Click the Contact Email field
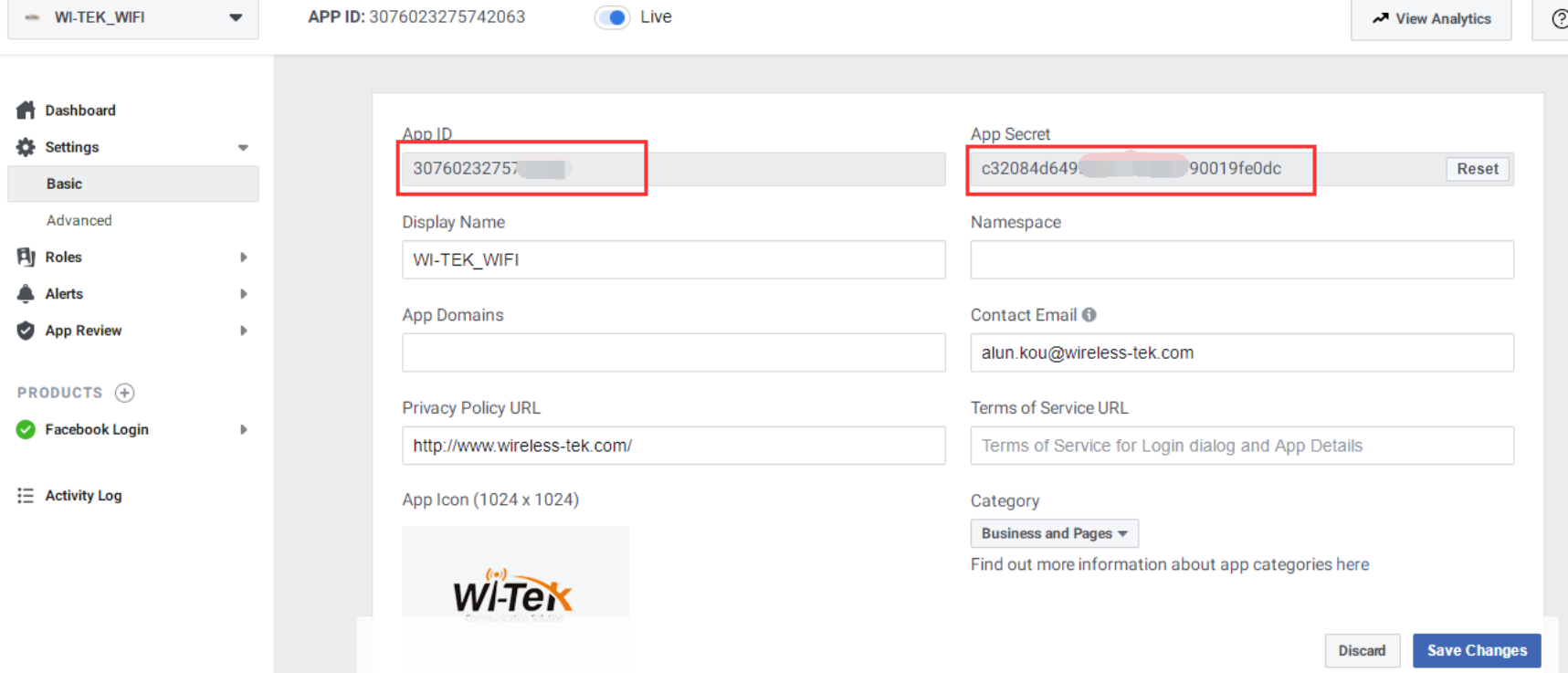 pyautogui.click(x=1242, y=352)
